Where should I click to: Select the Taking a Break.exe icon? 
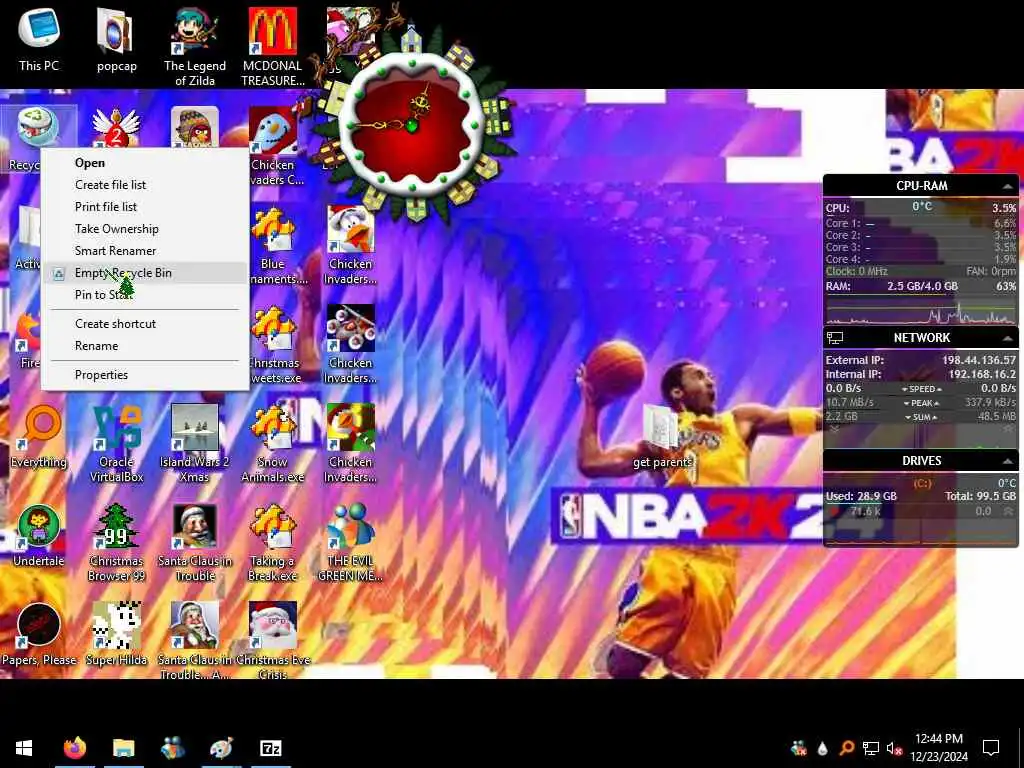click(x=272, y=543)
